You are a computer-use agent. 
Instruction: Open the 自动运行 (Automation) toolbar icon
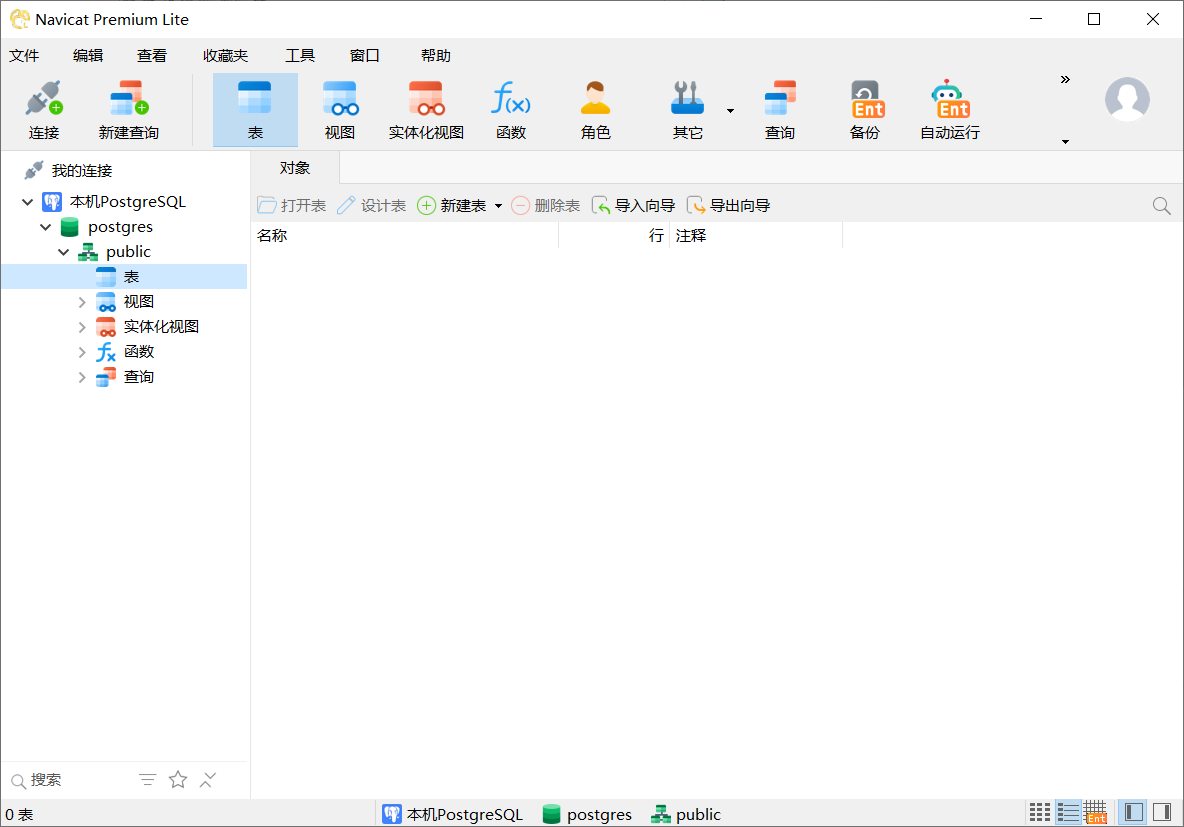[x=950, y=110]
